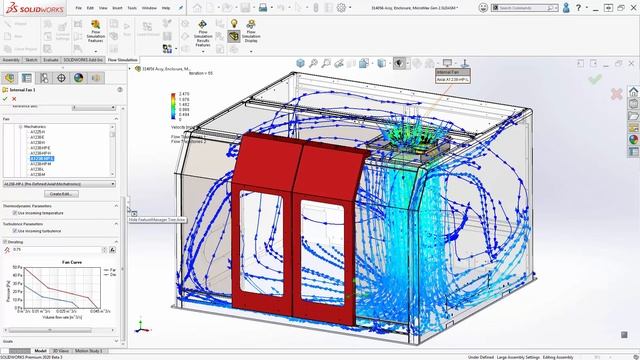Click Hide/Show Items icon in view toolbar

point(399,63)
